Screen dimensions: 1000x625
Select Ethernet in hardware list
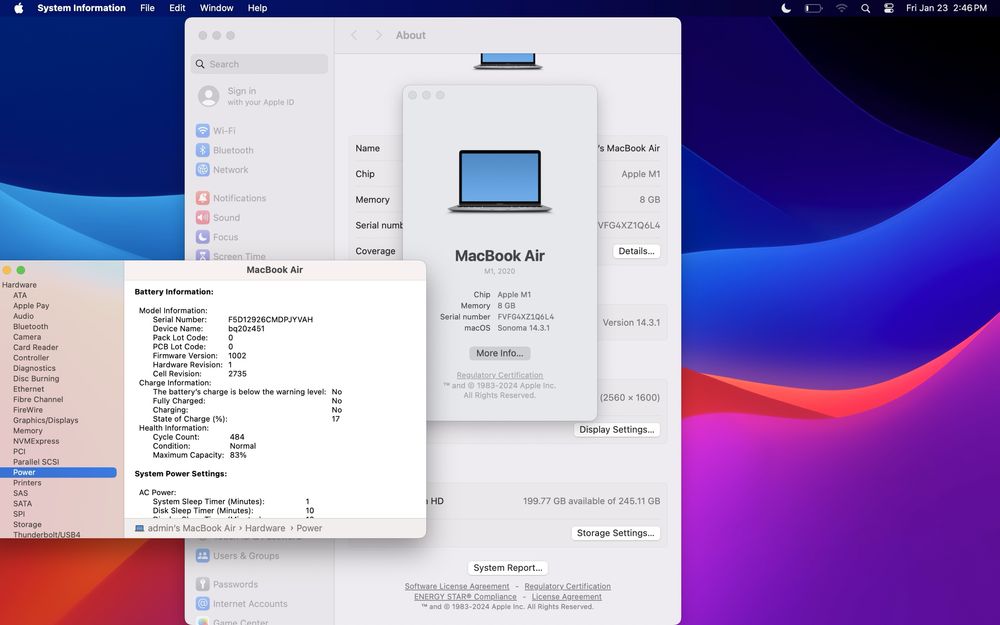28,389
